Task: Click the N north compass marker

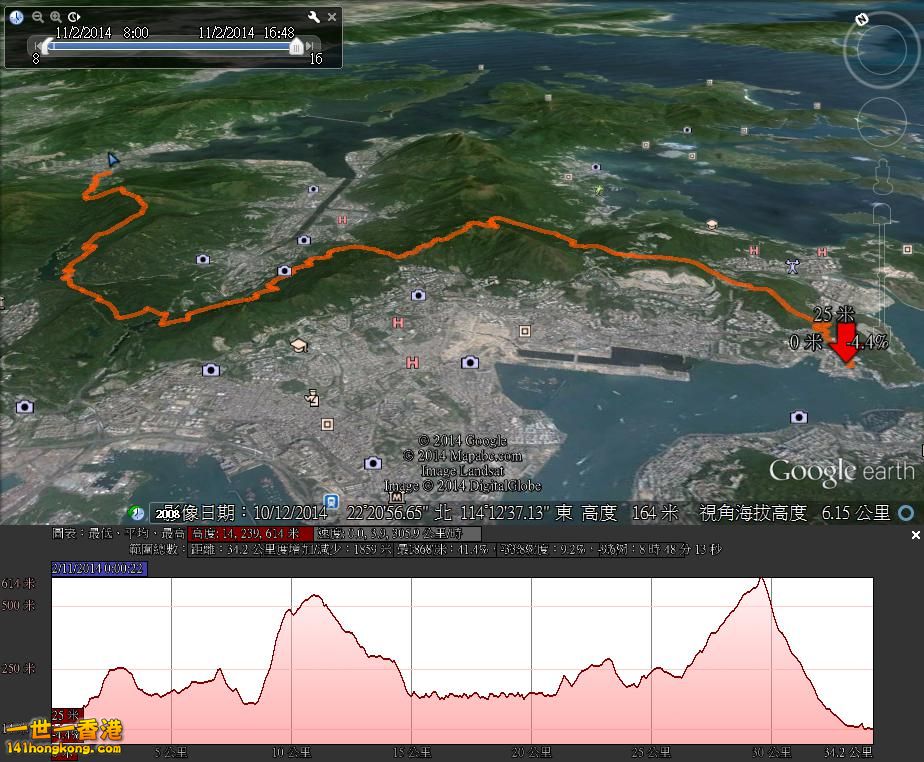Action: (x=863, y=18)
